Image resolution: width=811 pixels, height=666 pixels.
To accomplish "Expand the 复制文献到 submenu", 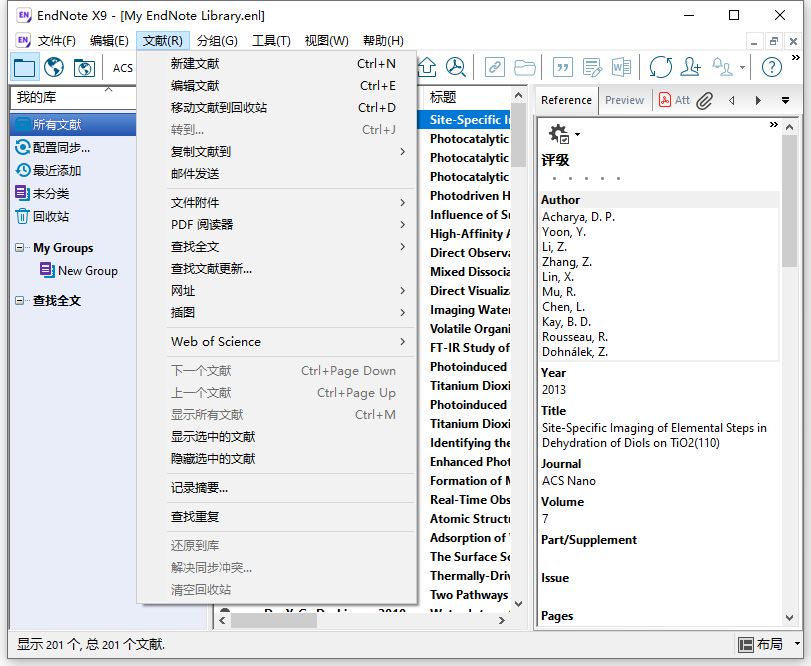I will pyautogui.click(x=403, y=152).
